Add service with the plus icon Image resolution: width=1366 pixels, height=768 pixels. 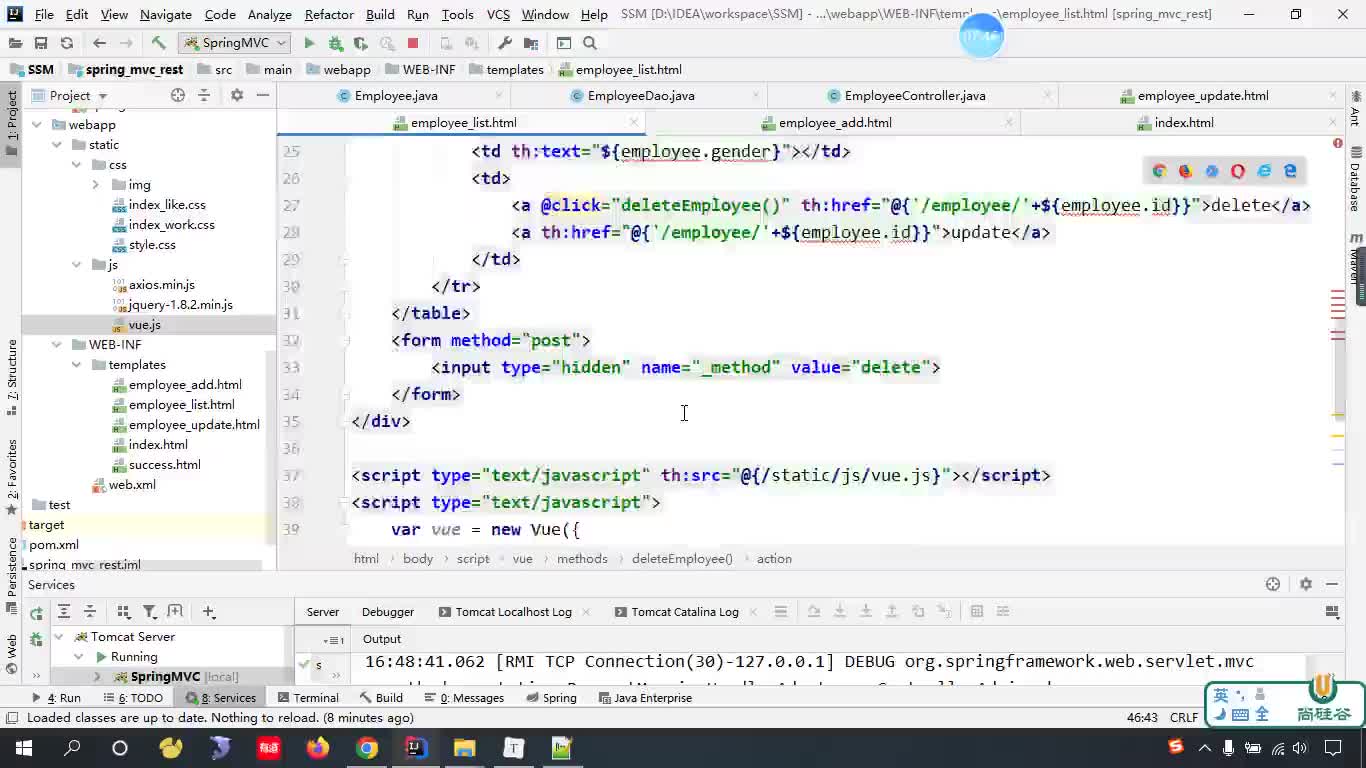[208, 611]
